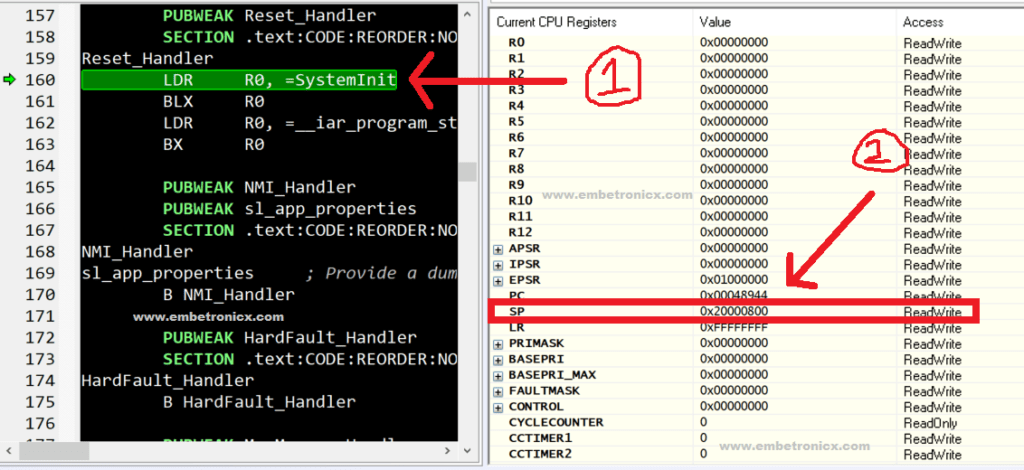Select the CCTIMER1 register name

540,437
